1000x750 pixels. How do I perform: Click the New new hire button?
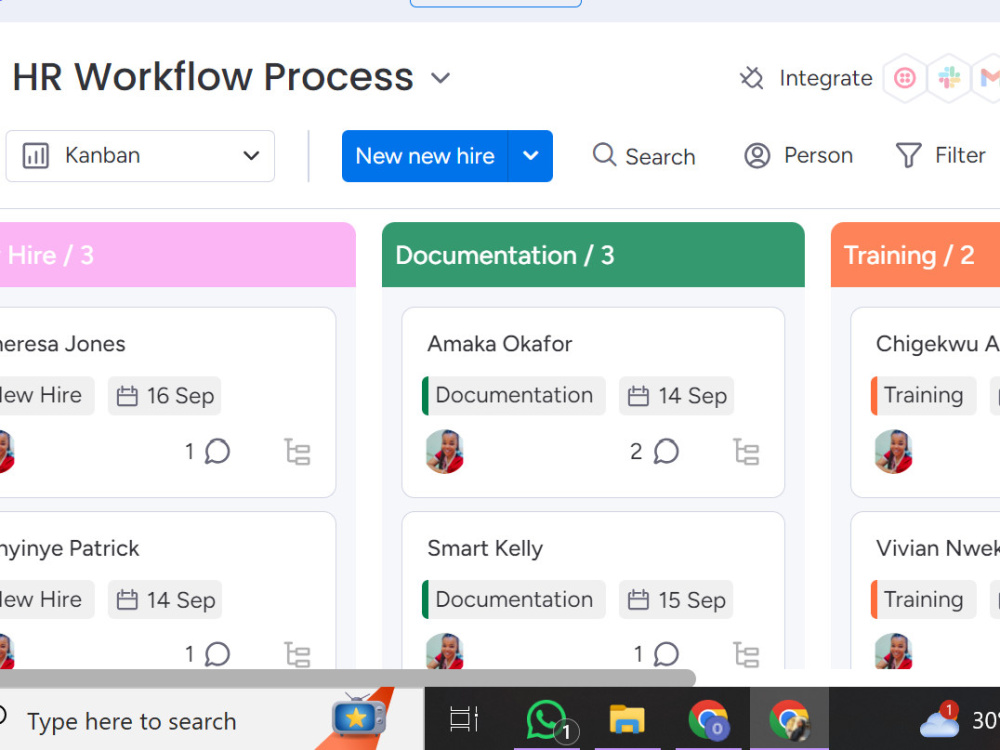[424, 156]
